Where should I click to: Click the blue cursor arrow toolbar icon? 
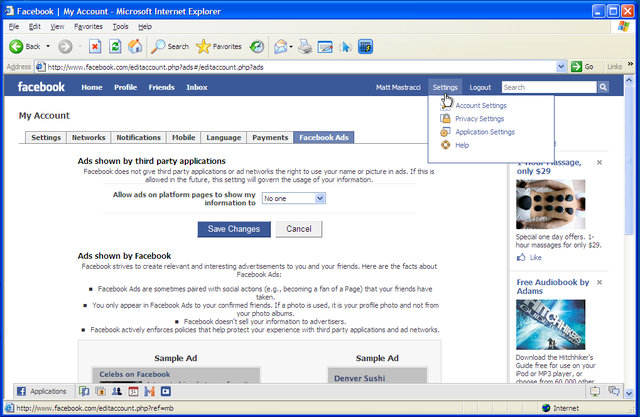(345, 47)
